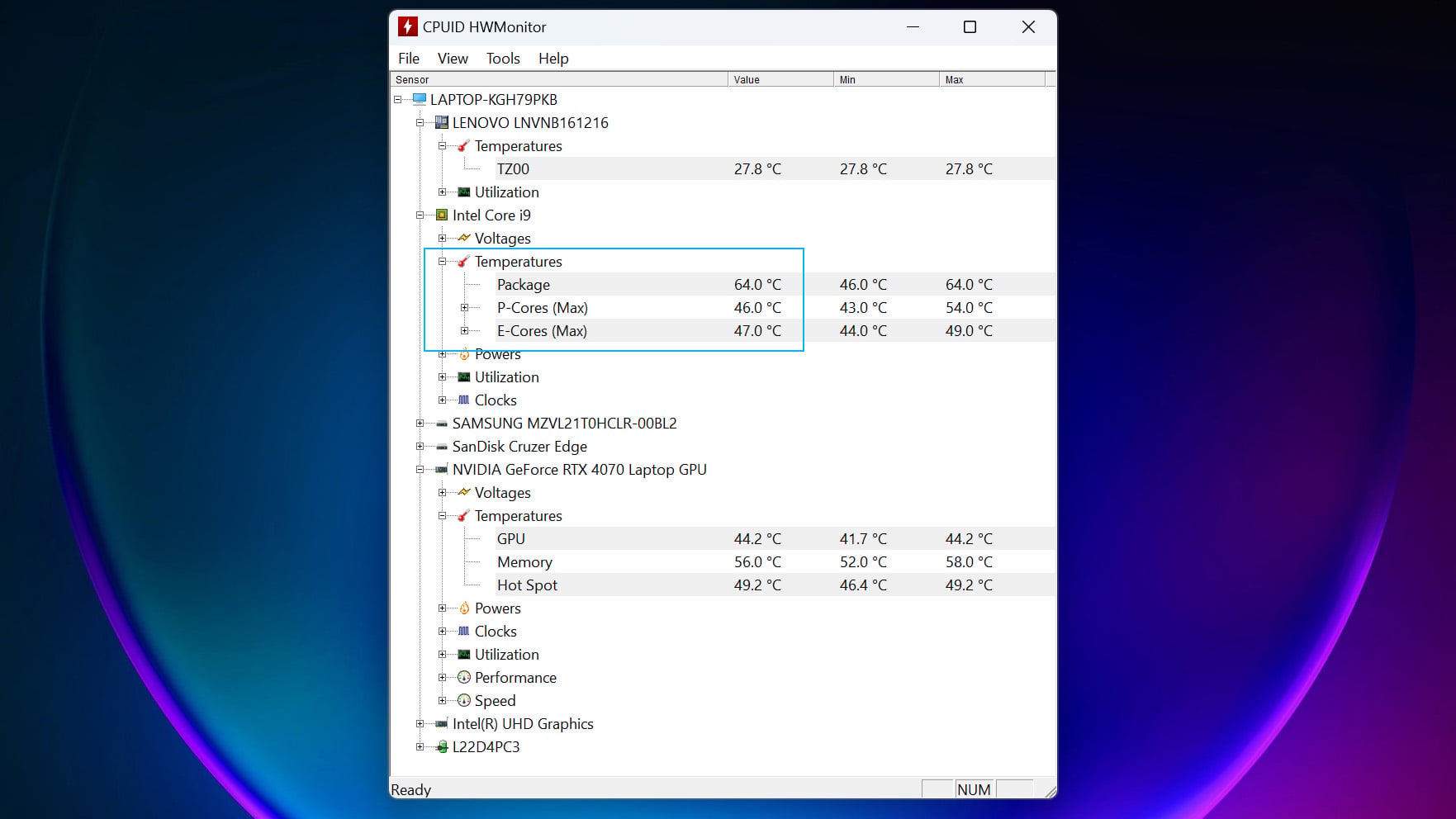The width and height of the screenshot is (1456, 819).
Task: Collapse the NVIDIA GeForce RTX 4070 node
Action: point(420,469)
